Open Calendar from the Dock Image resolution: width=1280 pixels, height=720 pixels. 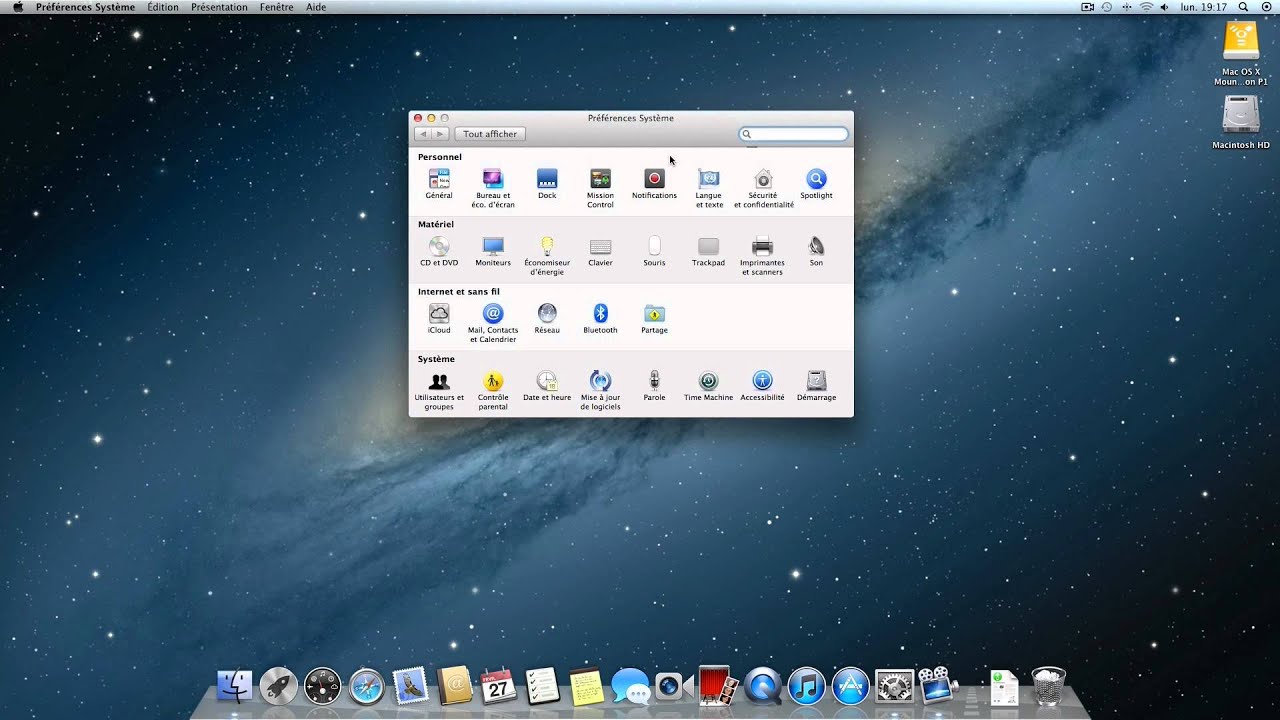[498, 686]
